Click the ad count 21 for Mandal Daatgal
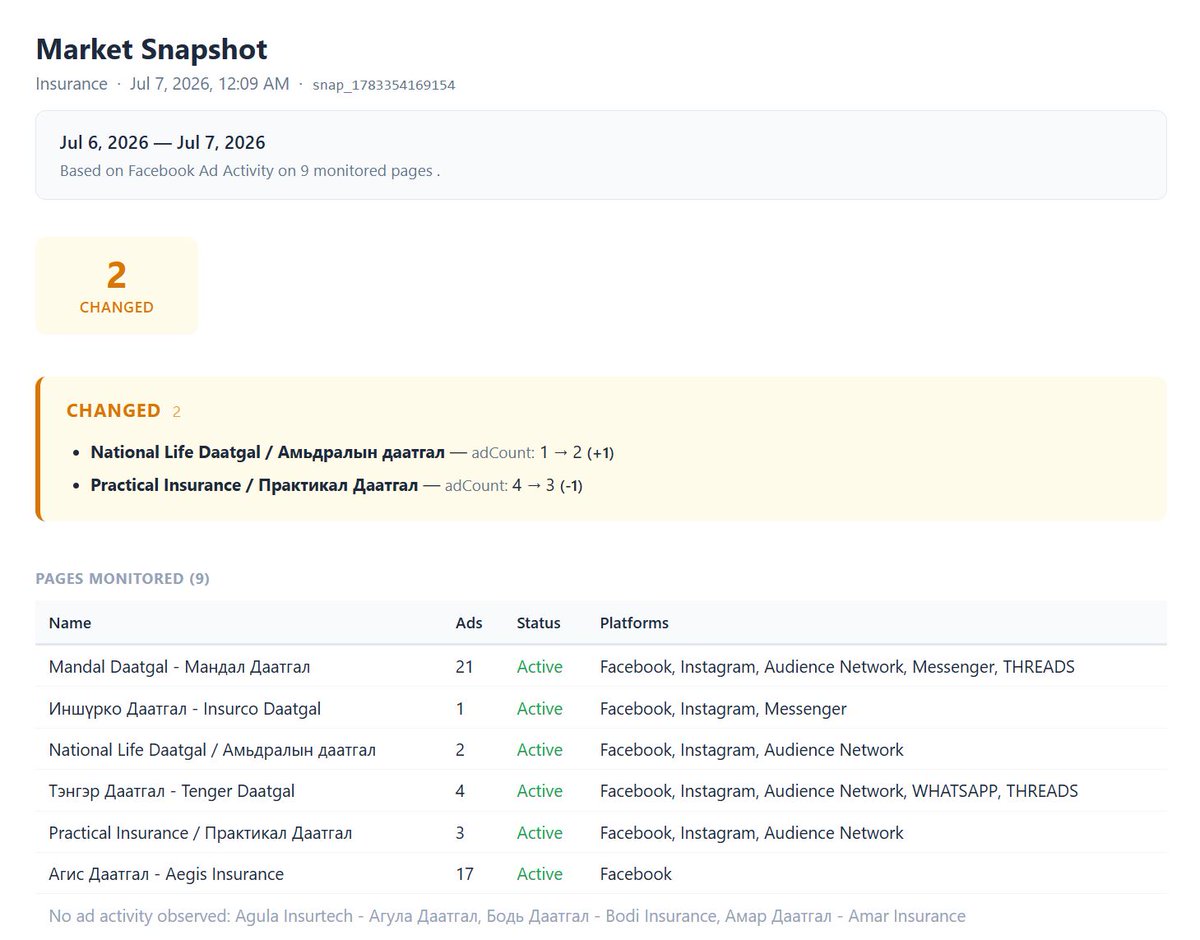The height and width of the screenshot is (940, 1200). (x=465, y=667)
